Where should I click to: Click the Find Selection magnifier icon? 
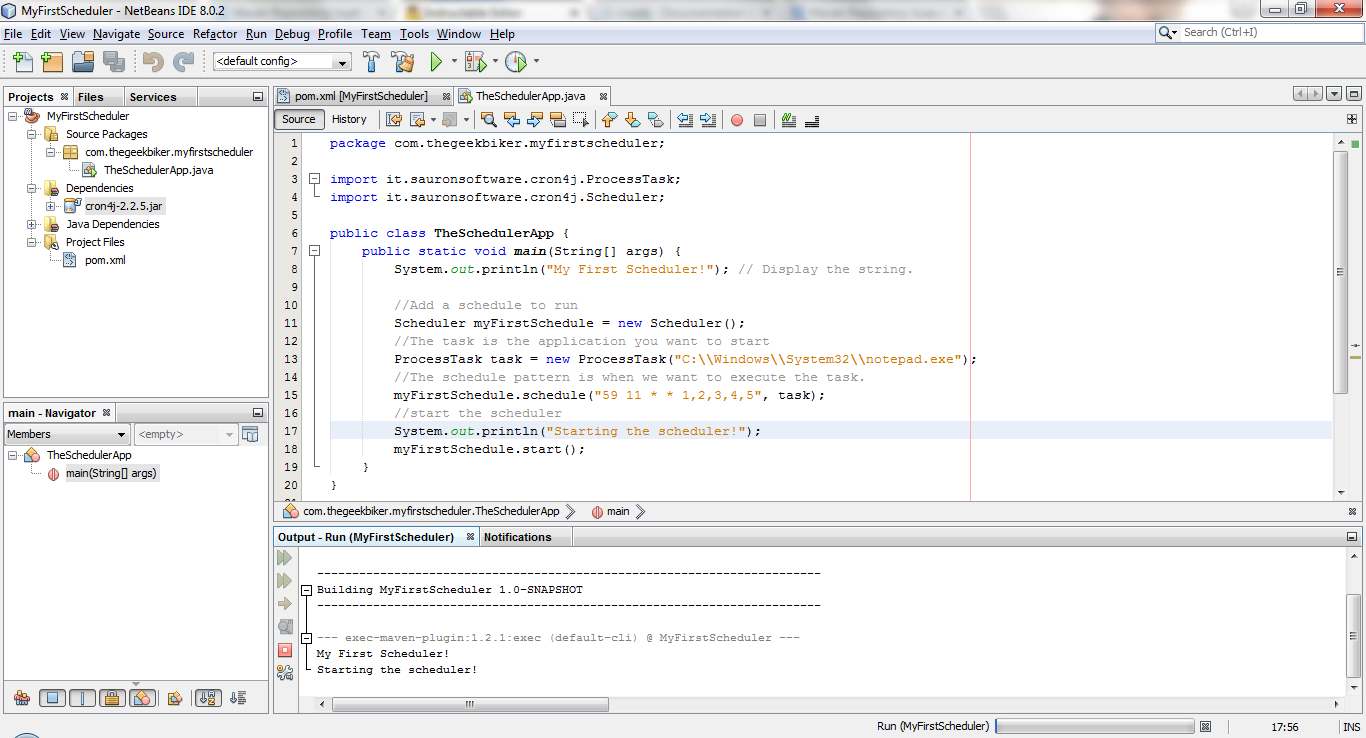489,120
